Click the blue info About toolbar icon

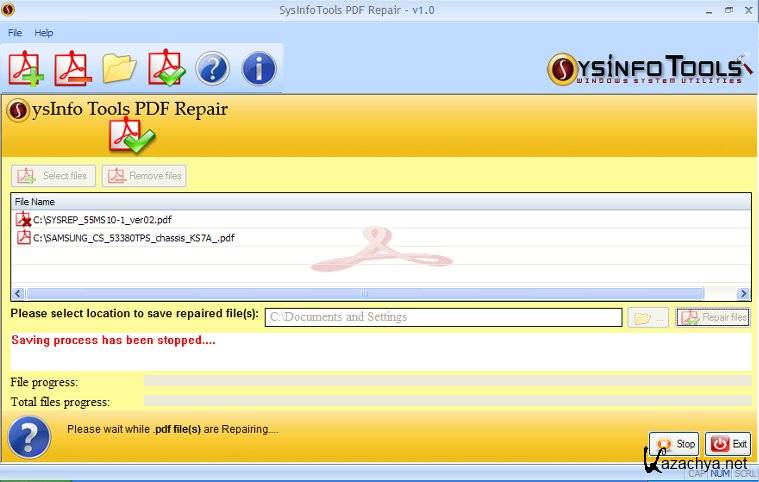point(259,68)
